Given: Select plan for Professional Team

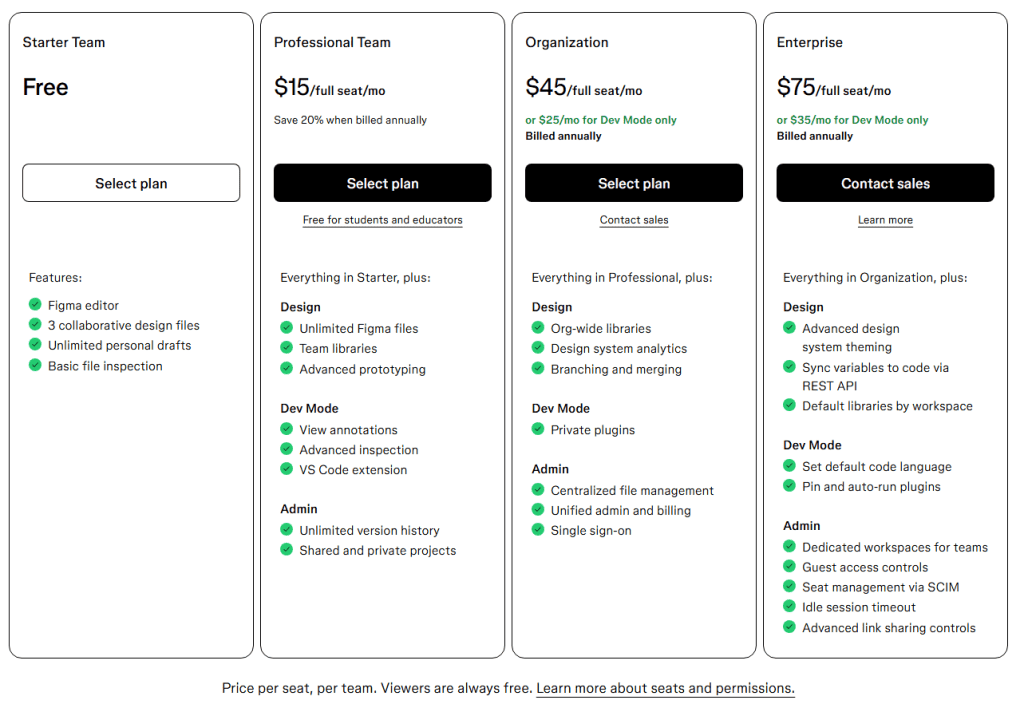Looking at the screenshot, I should (382, 183).
